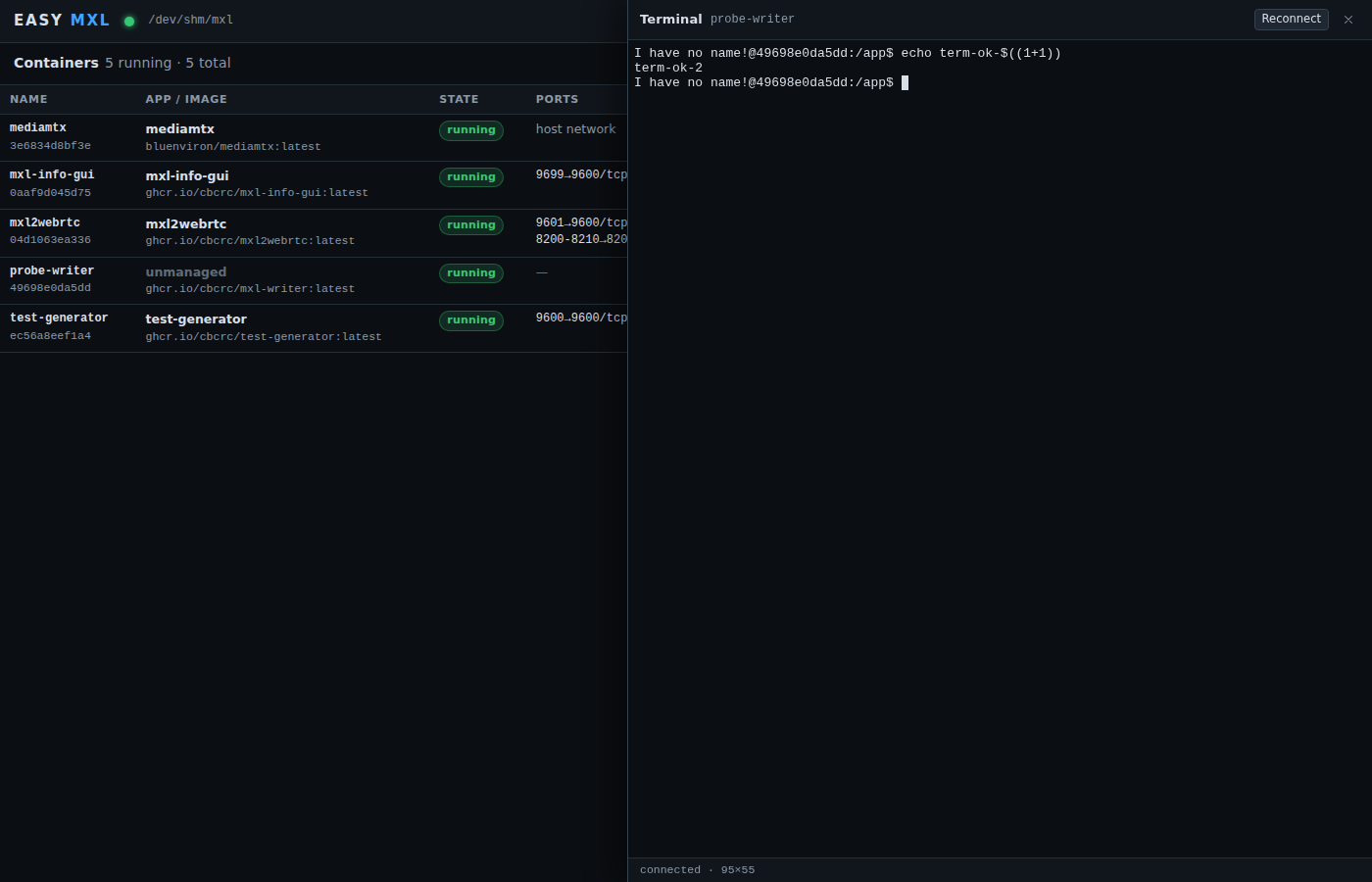The width and height of the screenshot is (1372, 882).
Task: Click the running badge for test-generator
Action: (471, 320)
